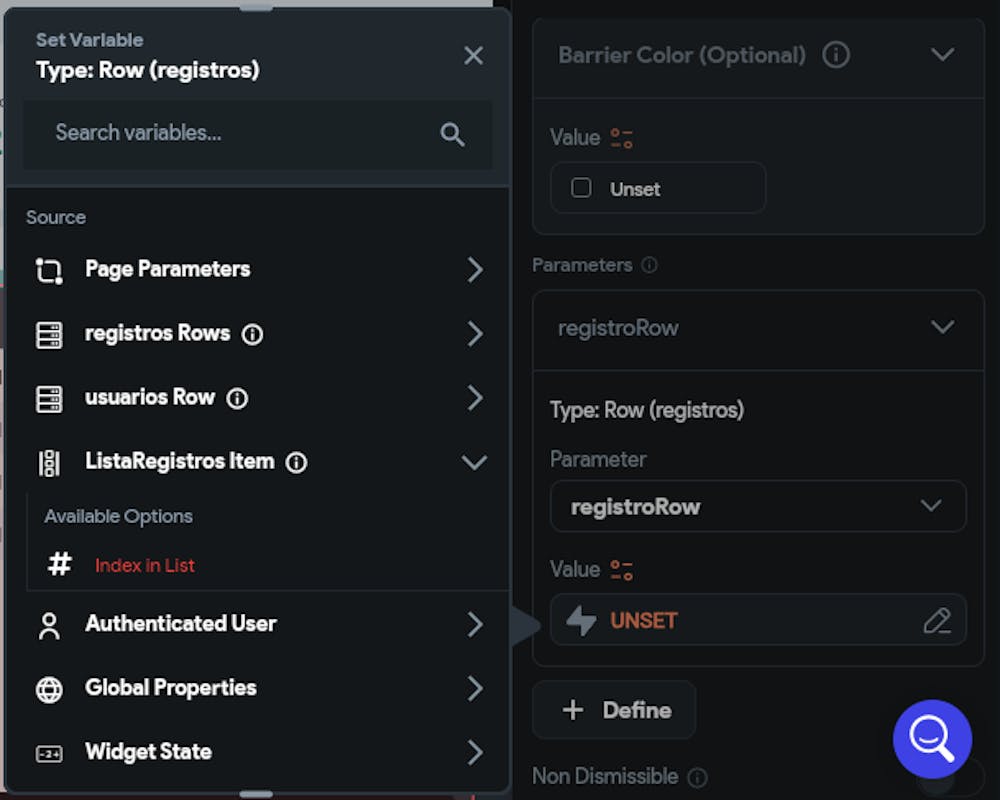Open the blue floating search button
1000x800 pixels.
[x=932, y=739]
